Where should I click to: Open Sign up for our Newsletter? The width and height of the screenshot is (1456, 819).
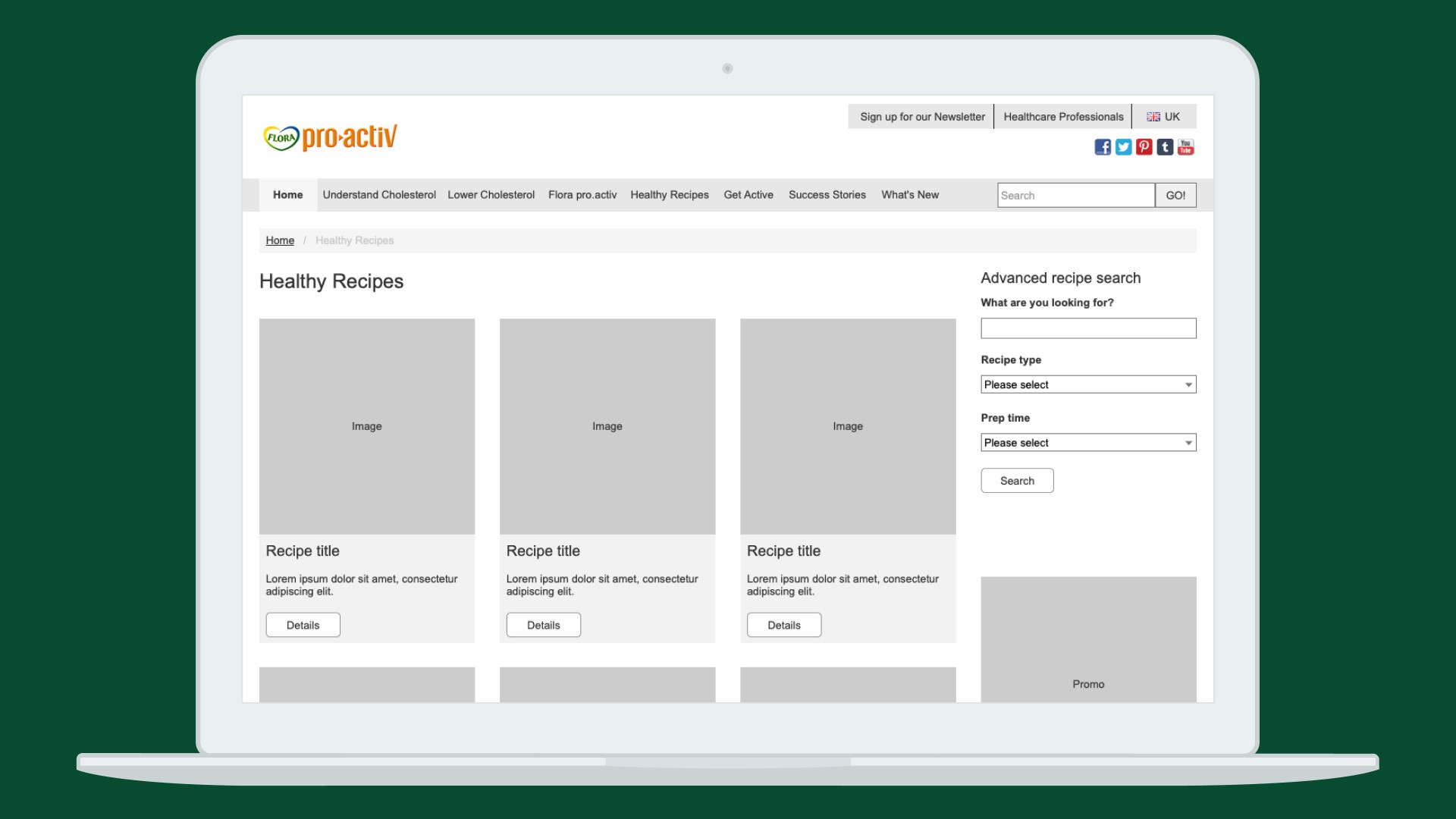coord(922,117)
